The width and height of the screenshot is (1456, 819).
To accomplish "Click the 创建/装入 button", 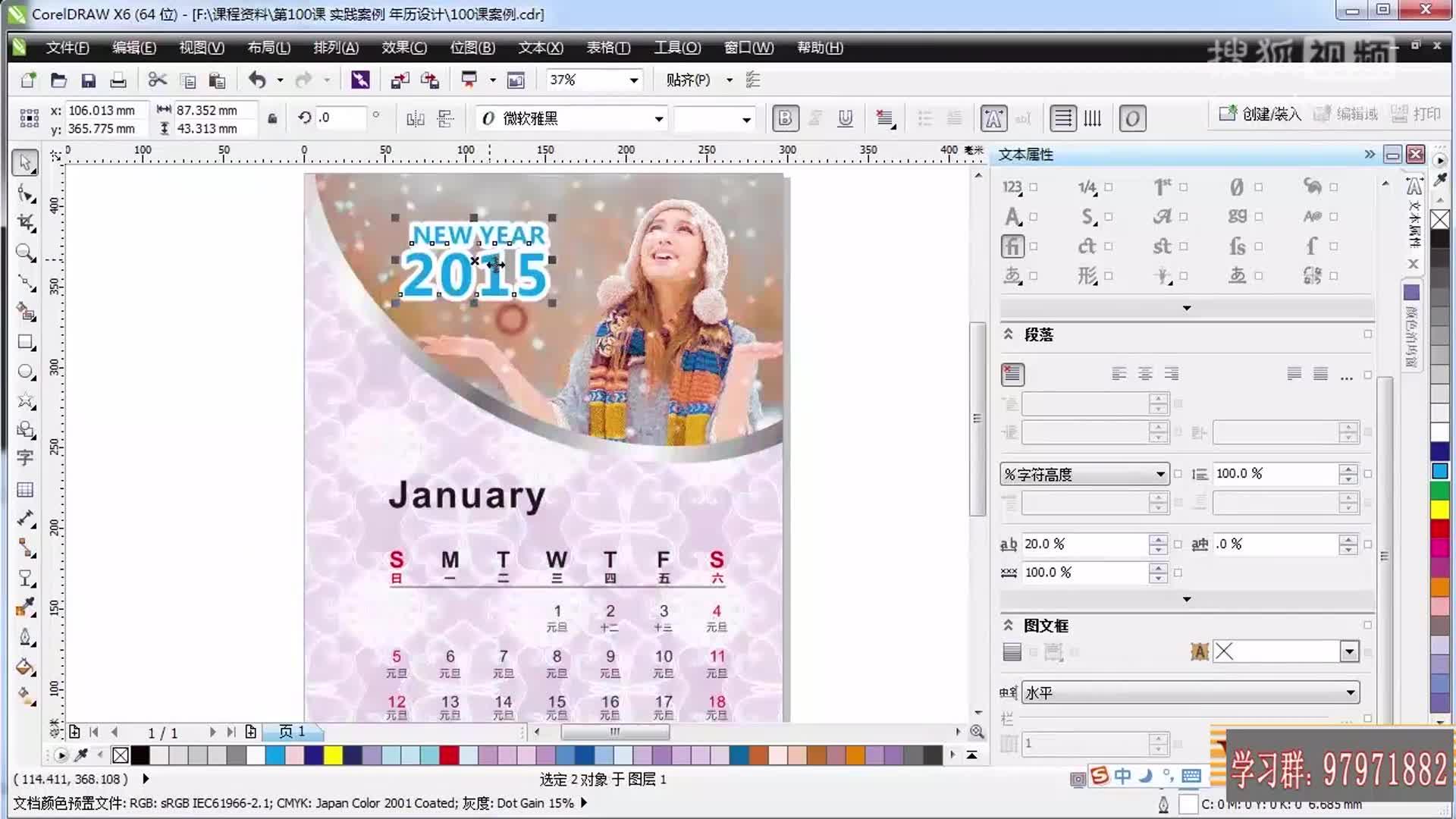I will (1261, 114).
